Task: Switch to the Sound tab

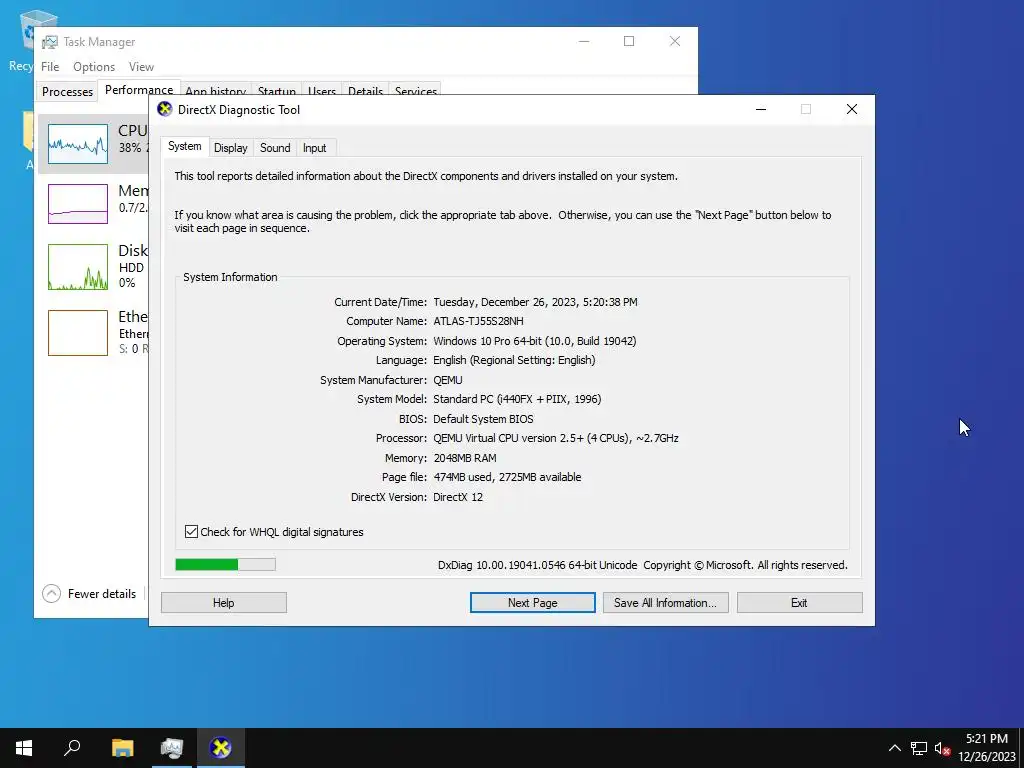Action: coord(275,148)
